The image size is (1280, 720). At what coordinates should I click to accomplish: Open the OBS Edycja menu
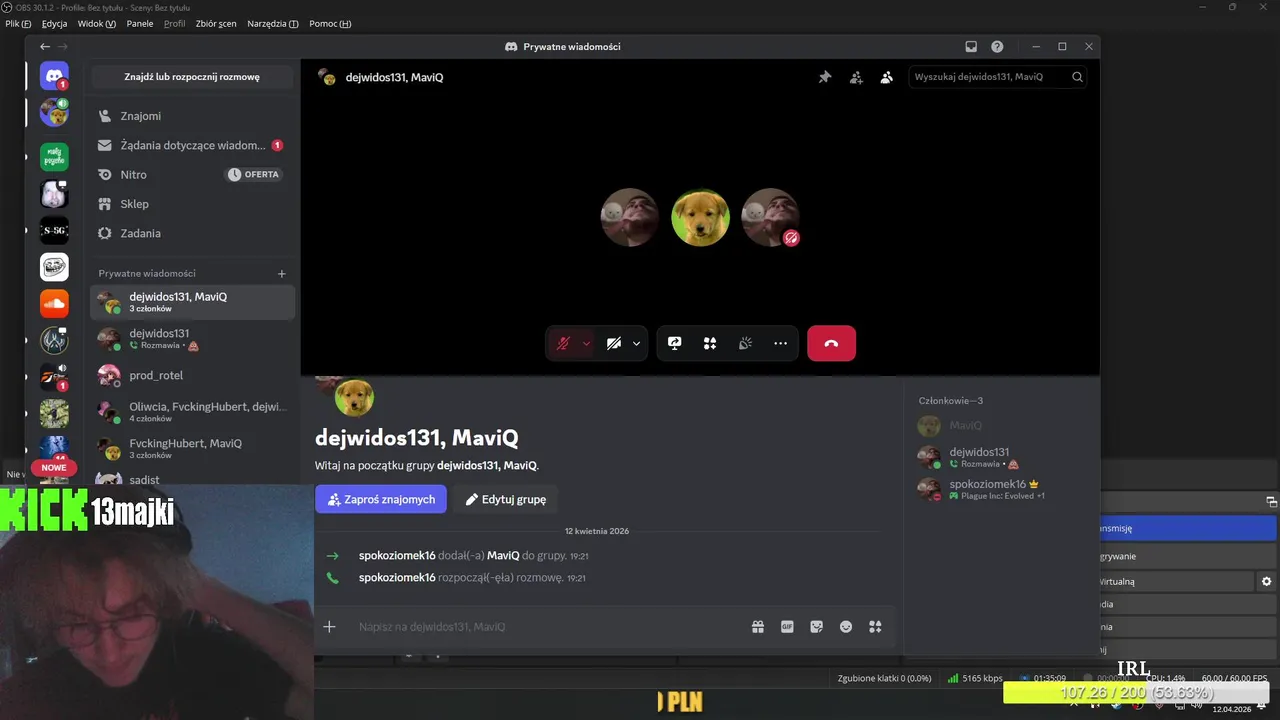point(54,24)
